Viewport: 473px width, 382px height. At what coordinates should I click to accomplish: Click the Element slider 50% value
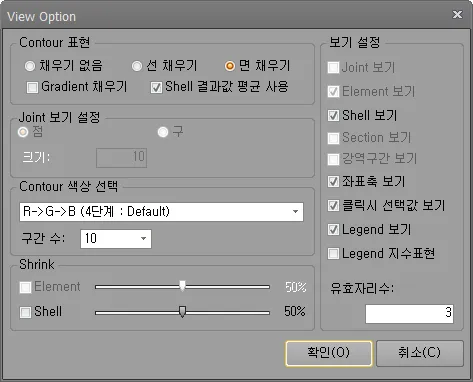click(x=295, y=287)
